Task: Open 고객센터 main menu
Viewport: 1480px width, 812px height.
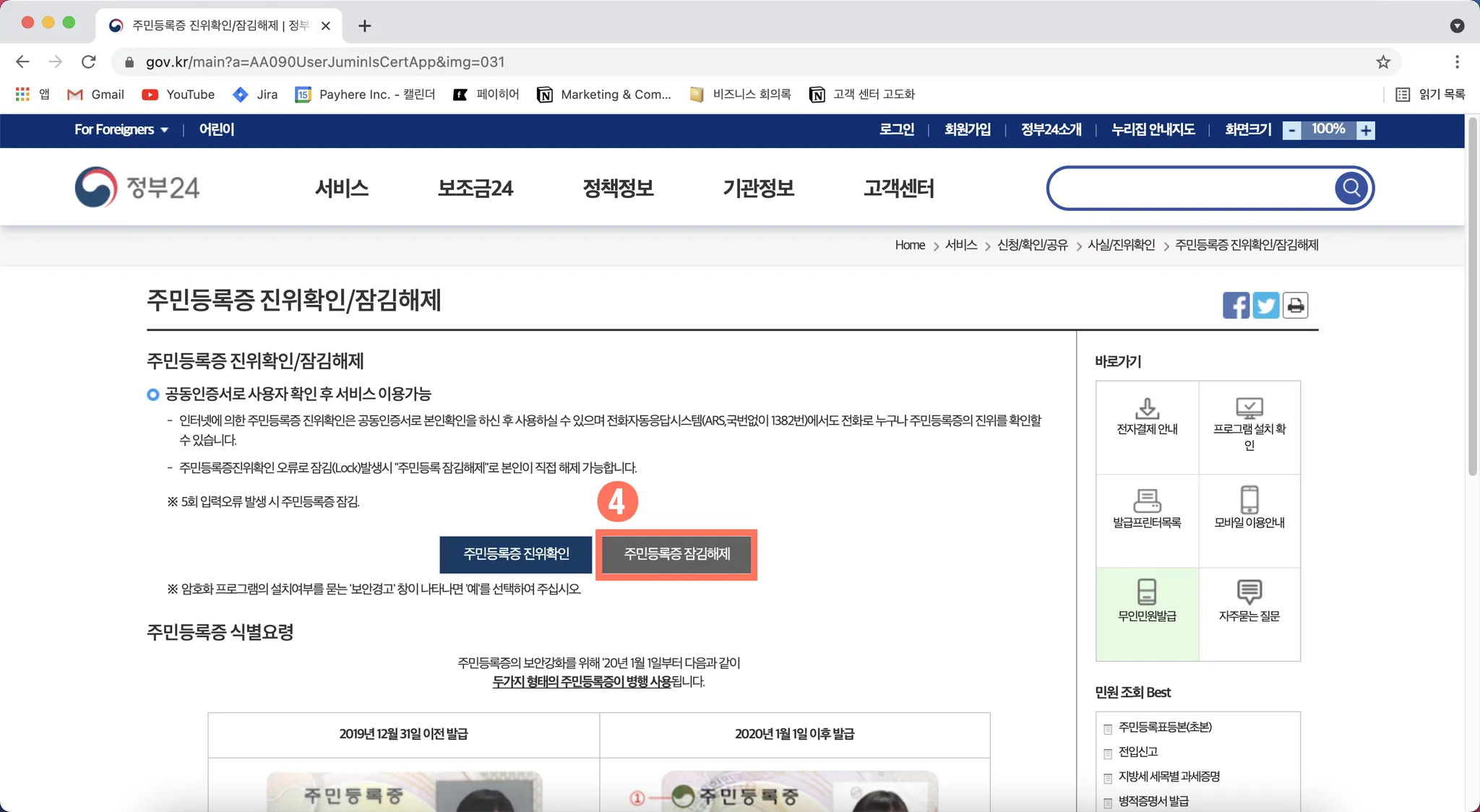Action: (x=899, y=189)
